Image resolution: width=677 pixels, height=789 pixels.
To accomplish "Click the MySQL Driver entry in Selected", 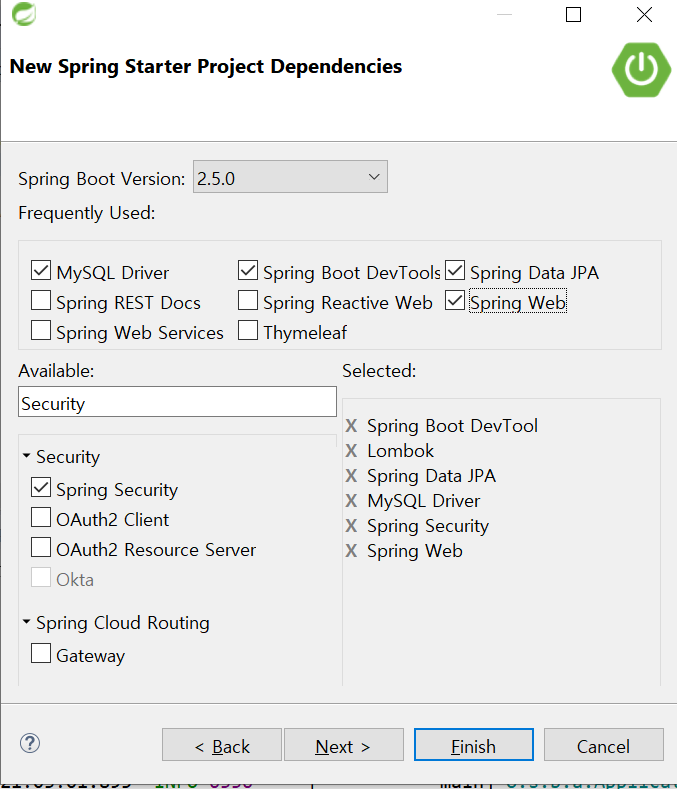I will click(x=423, y=501).
